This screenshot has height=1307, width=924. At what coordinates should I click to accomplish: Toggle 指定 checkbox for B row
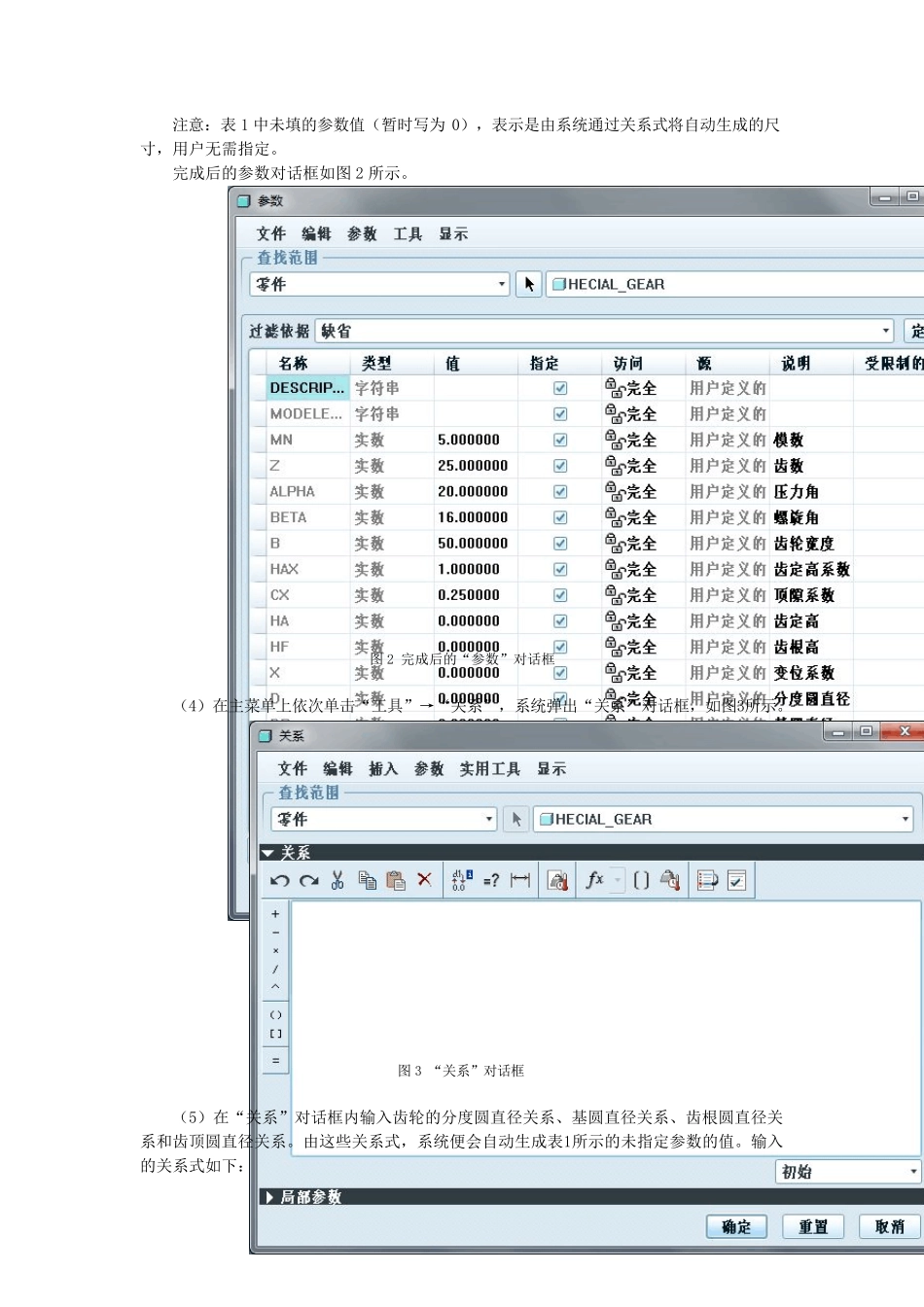[x=560, y=544]
